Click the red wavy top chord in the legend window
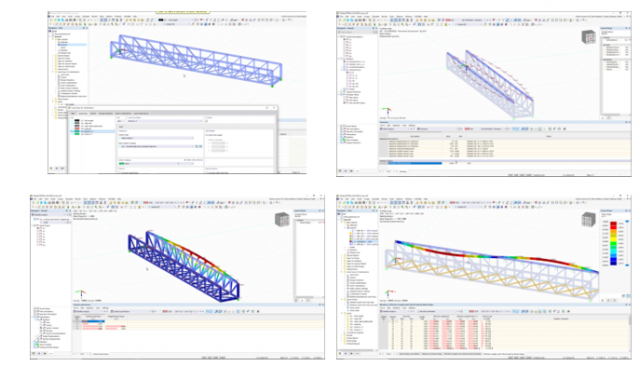This screenshot has width=640, height=366. pos(496,256)
